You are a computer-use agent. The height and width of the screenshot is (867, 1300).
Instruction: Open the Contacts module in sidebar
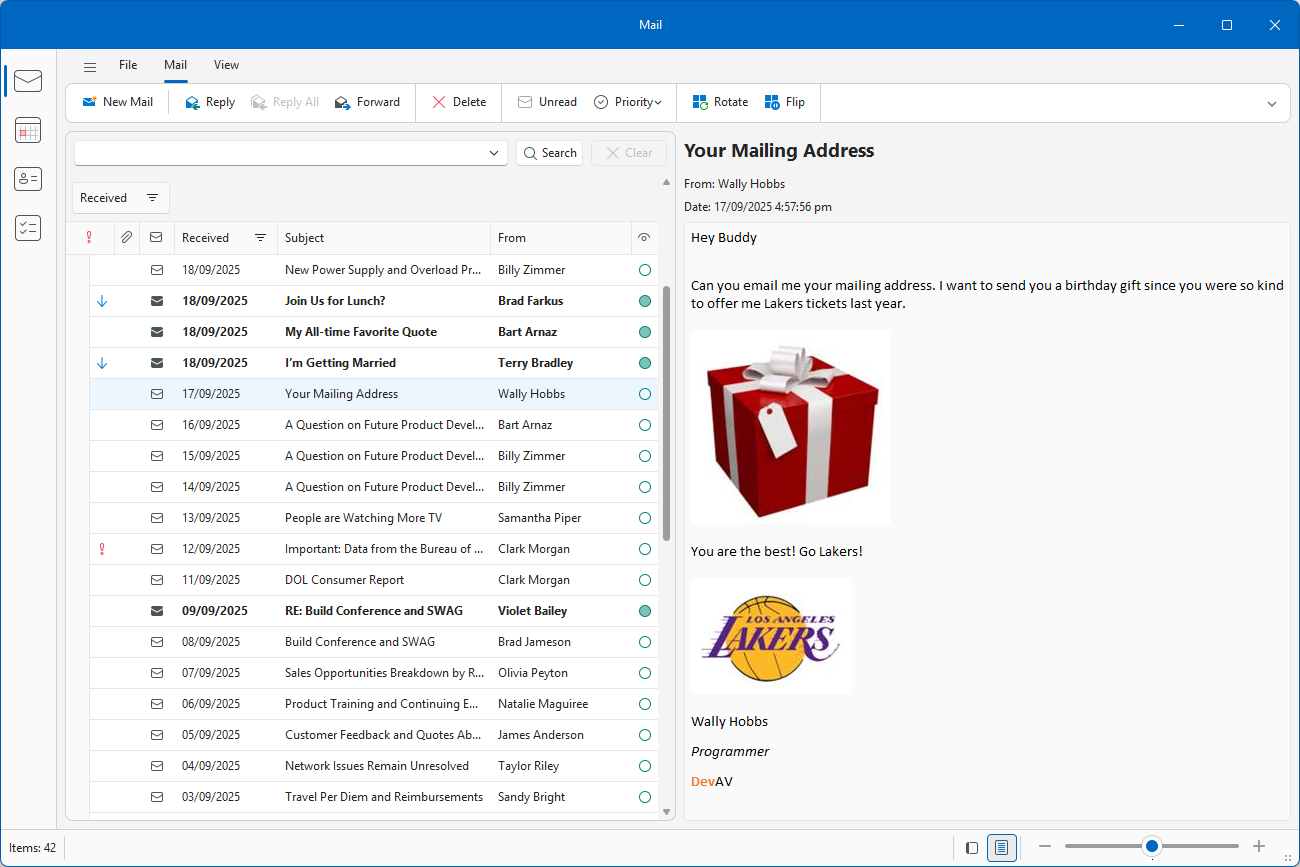click(x=28, y=179)
